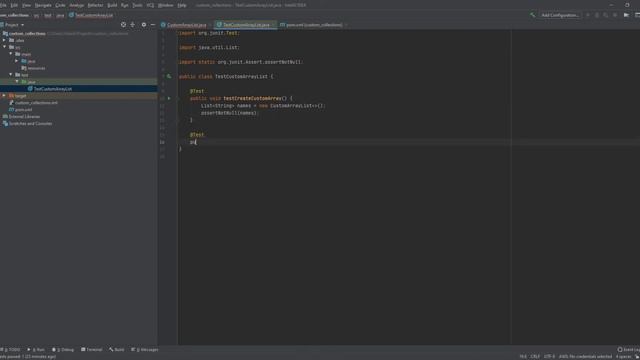Screen dimensions: 640x360
Task: Open the Debug tool window
Action: tap(63, 350)
